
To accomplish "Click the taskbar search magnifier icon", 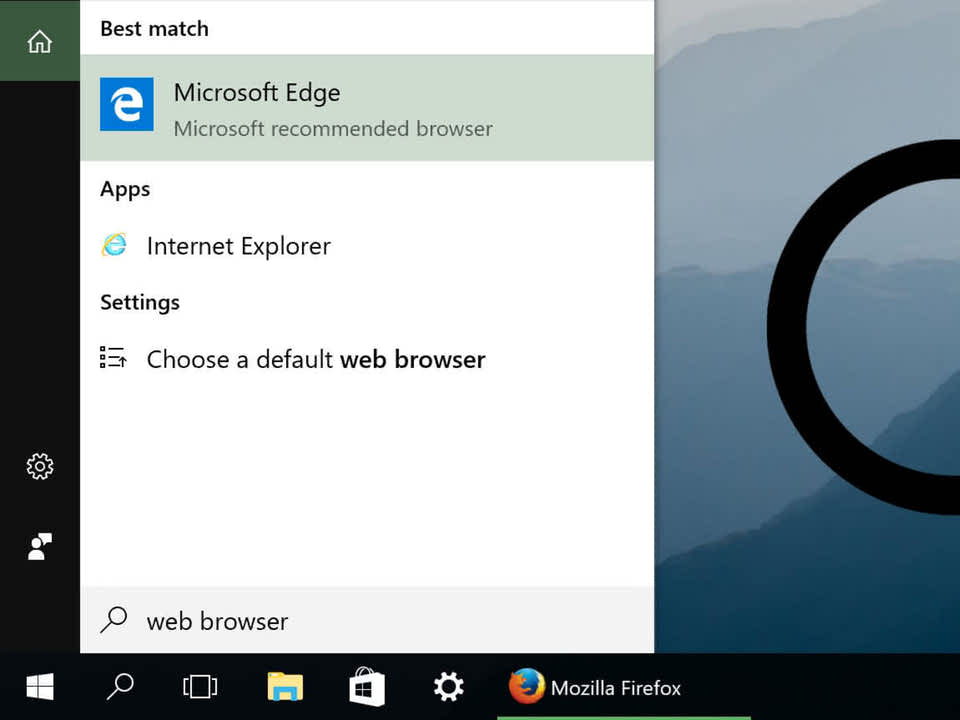I will tap(119, 687).
